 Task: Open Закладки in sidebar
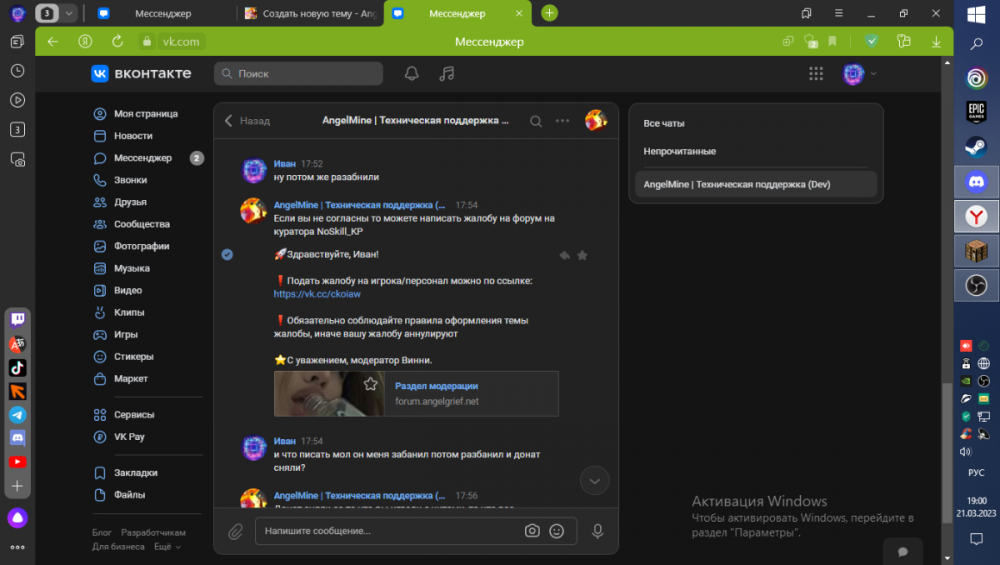pyautogui.click(x=135, y=473)
